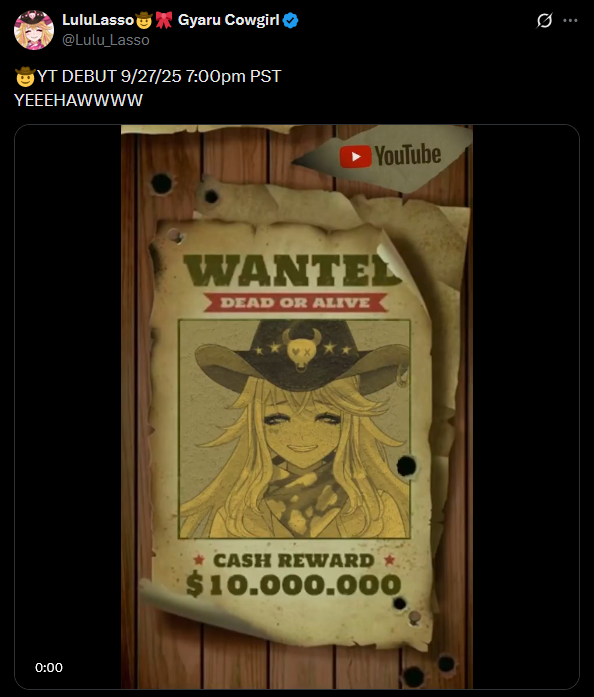
Task: Click the blue verified badge
Action: pyautogui.click(x=291, y=20)
